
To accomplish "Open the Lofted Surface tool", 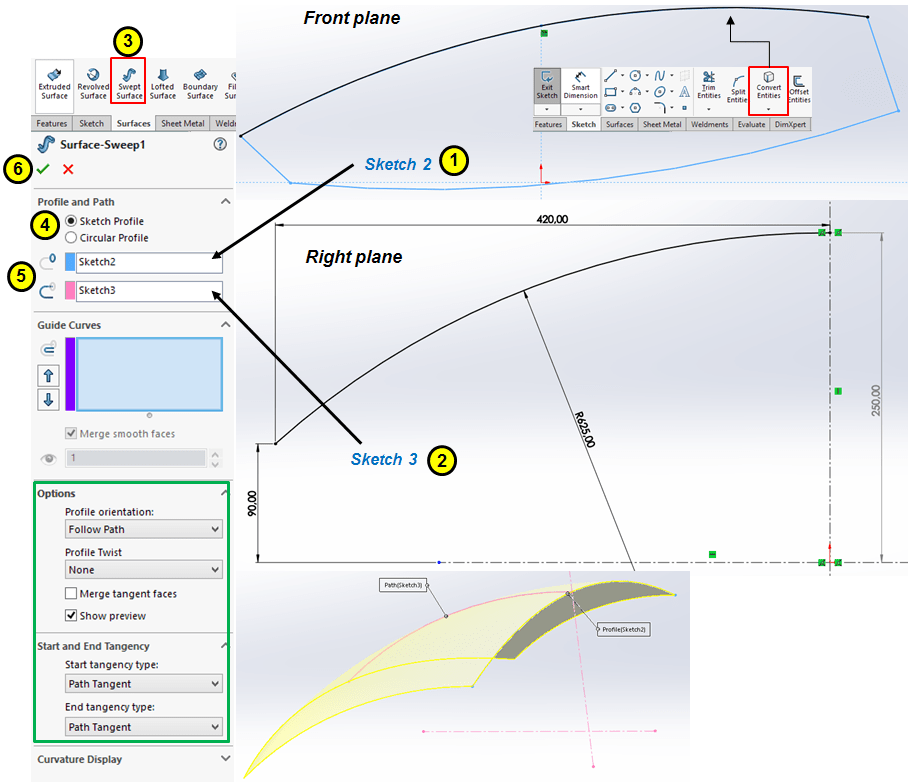I will [163, 80].
